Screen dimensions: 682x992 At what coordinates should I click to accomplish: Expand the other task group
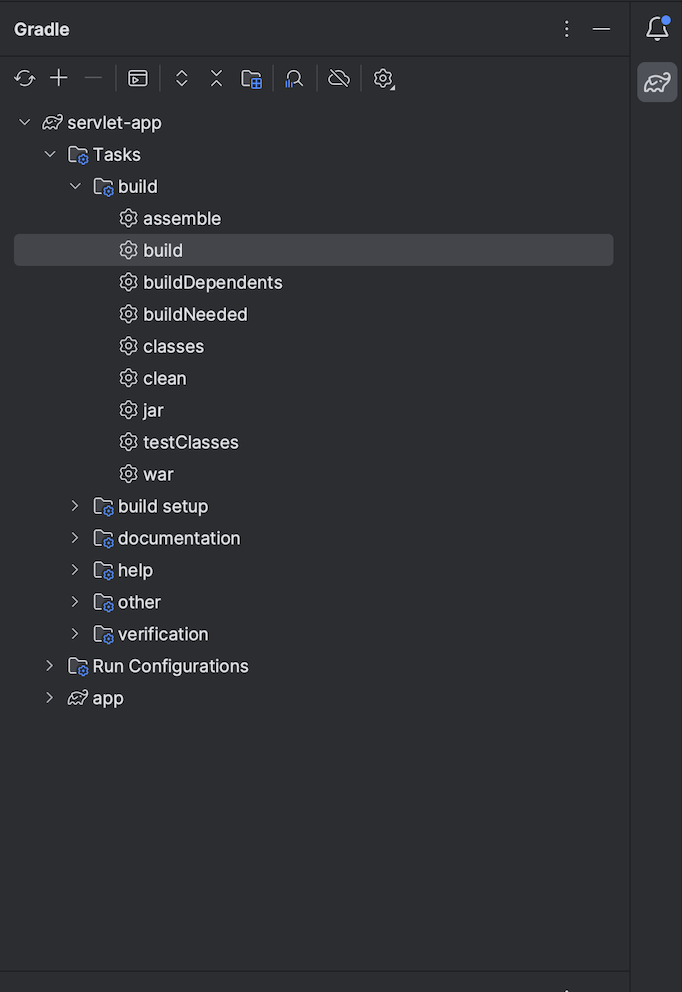[x=75, y=602]
